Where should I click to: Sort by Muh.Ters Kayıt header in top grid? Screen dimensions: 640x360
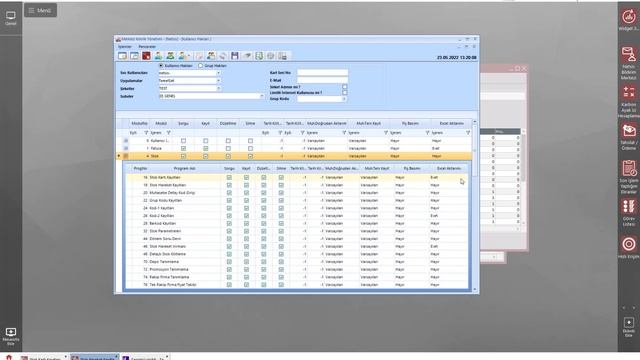click(368, 123)
